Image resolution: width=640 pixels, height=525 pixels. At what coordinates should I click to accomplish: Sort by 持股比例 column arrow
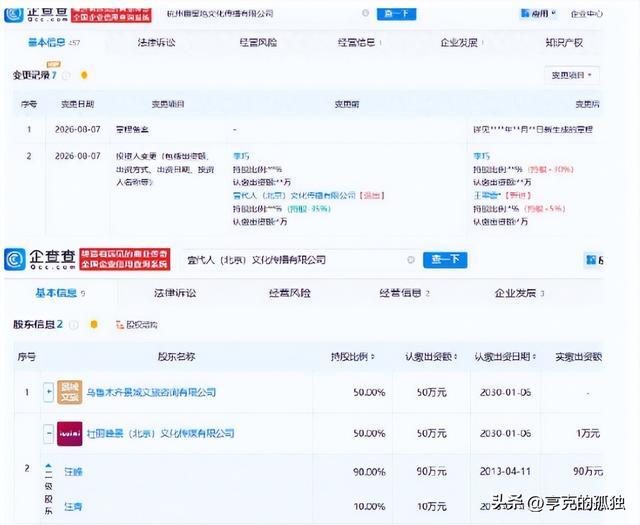[372, 357]
